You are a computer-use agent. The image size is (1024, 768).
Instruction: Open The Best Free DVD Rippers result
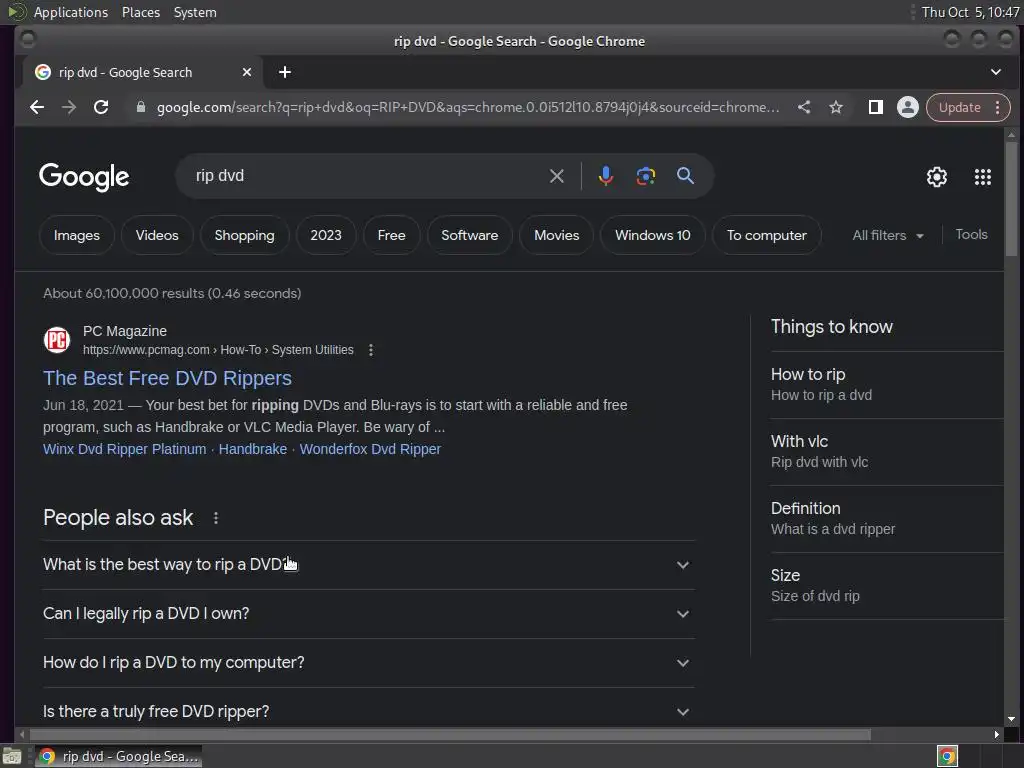tap(167, 378)
